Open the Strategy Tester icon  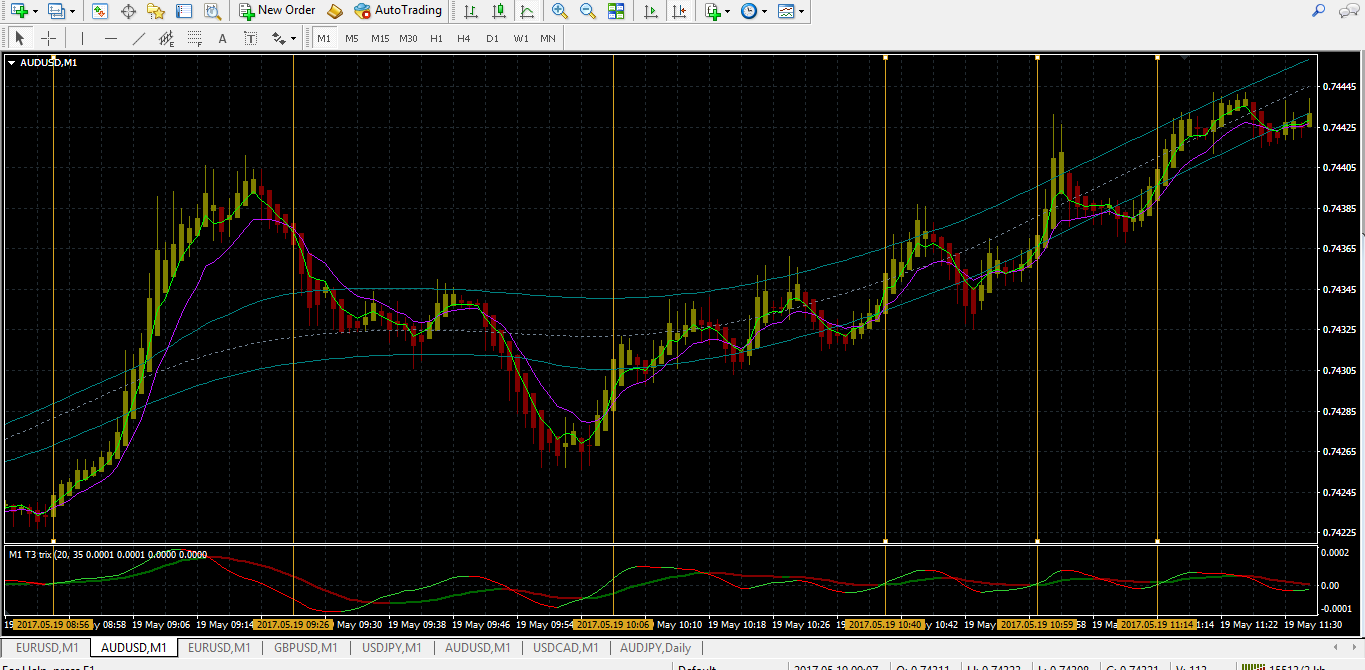tap(212, 11)
